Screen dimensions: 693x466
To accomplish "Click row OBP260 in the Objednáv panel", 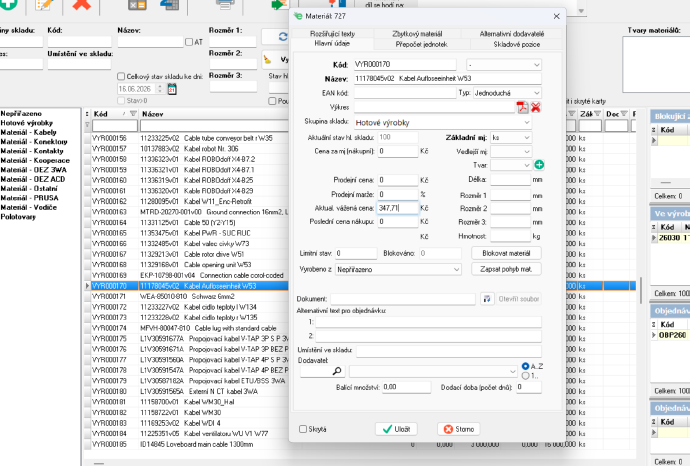I will pyautogui.click(x=672, y=335).
